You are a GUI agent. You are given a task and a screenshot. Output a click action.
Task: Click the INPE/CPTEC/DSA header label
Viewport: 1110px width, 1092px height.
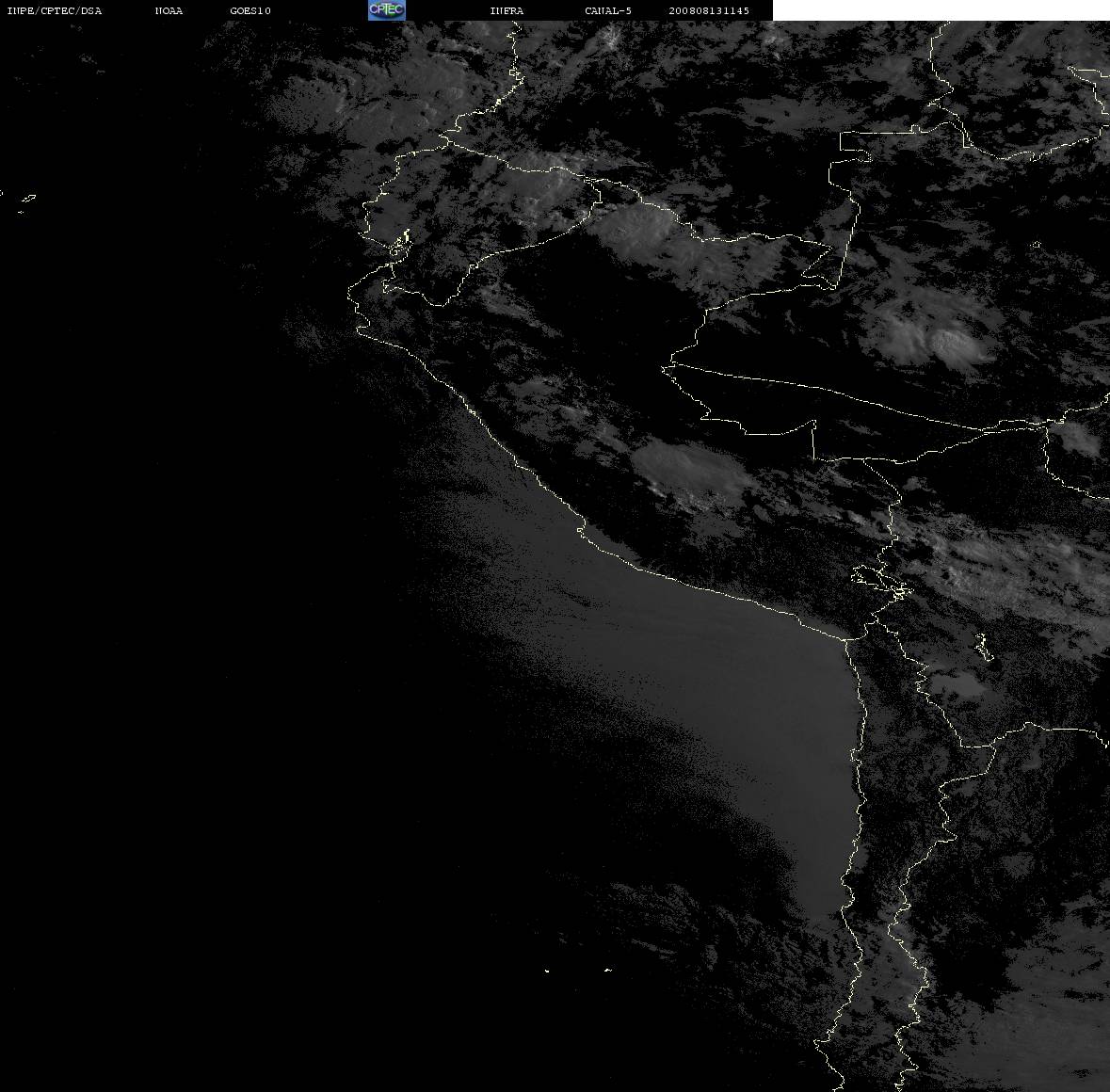click(54, 10)
